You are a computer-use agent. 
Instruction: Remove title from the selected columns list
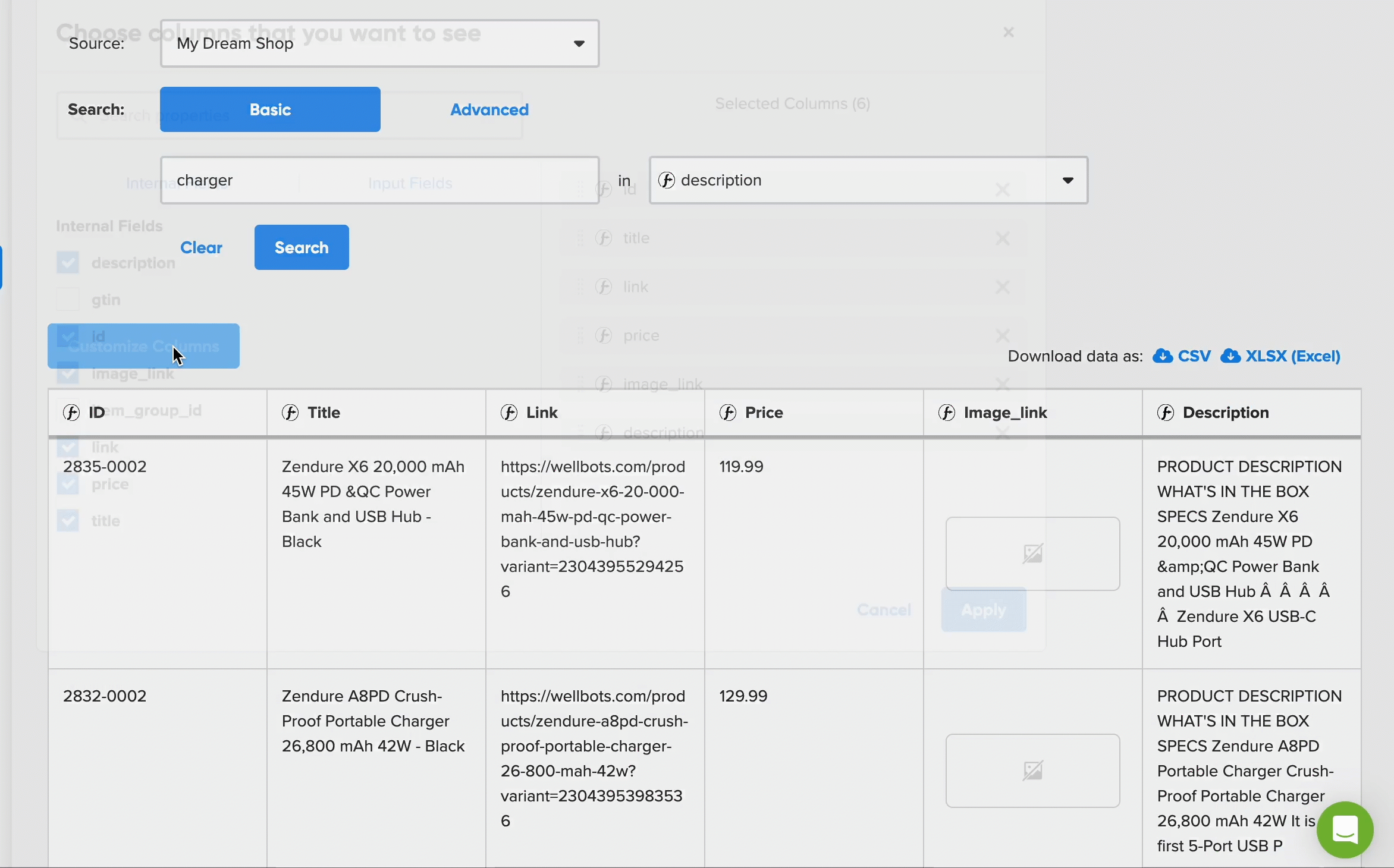tap(1003, 238)
